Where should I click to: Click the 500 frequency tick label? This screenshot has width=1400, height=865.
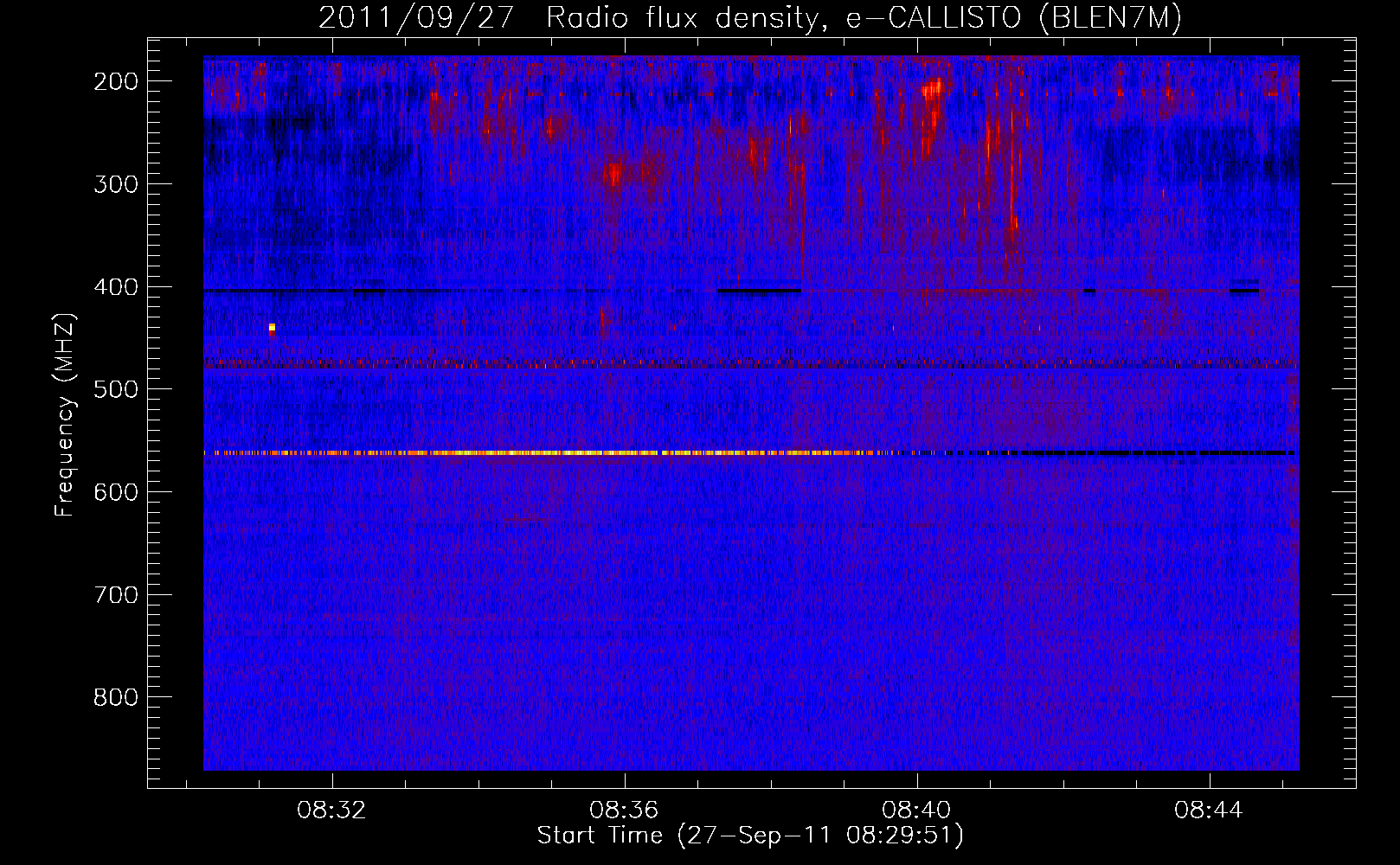click(x=116, y=389)
